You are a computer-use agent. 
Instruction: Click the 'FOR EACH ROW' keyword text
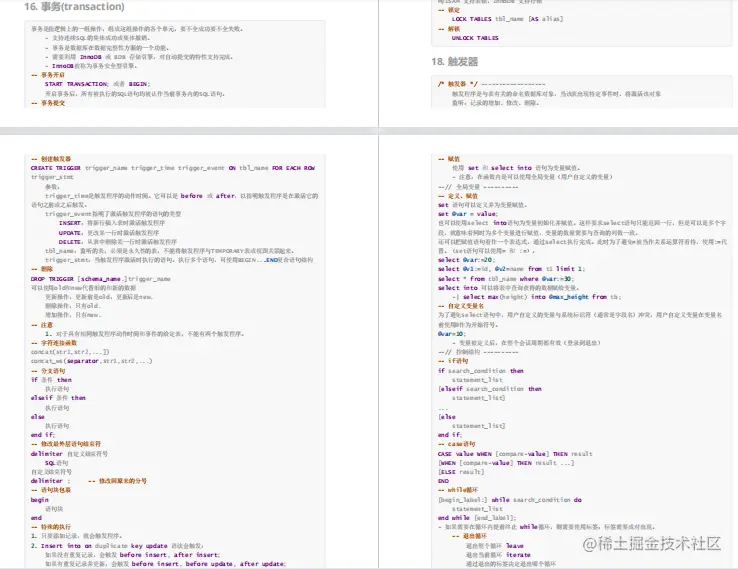(293, 168)
